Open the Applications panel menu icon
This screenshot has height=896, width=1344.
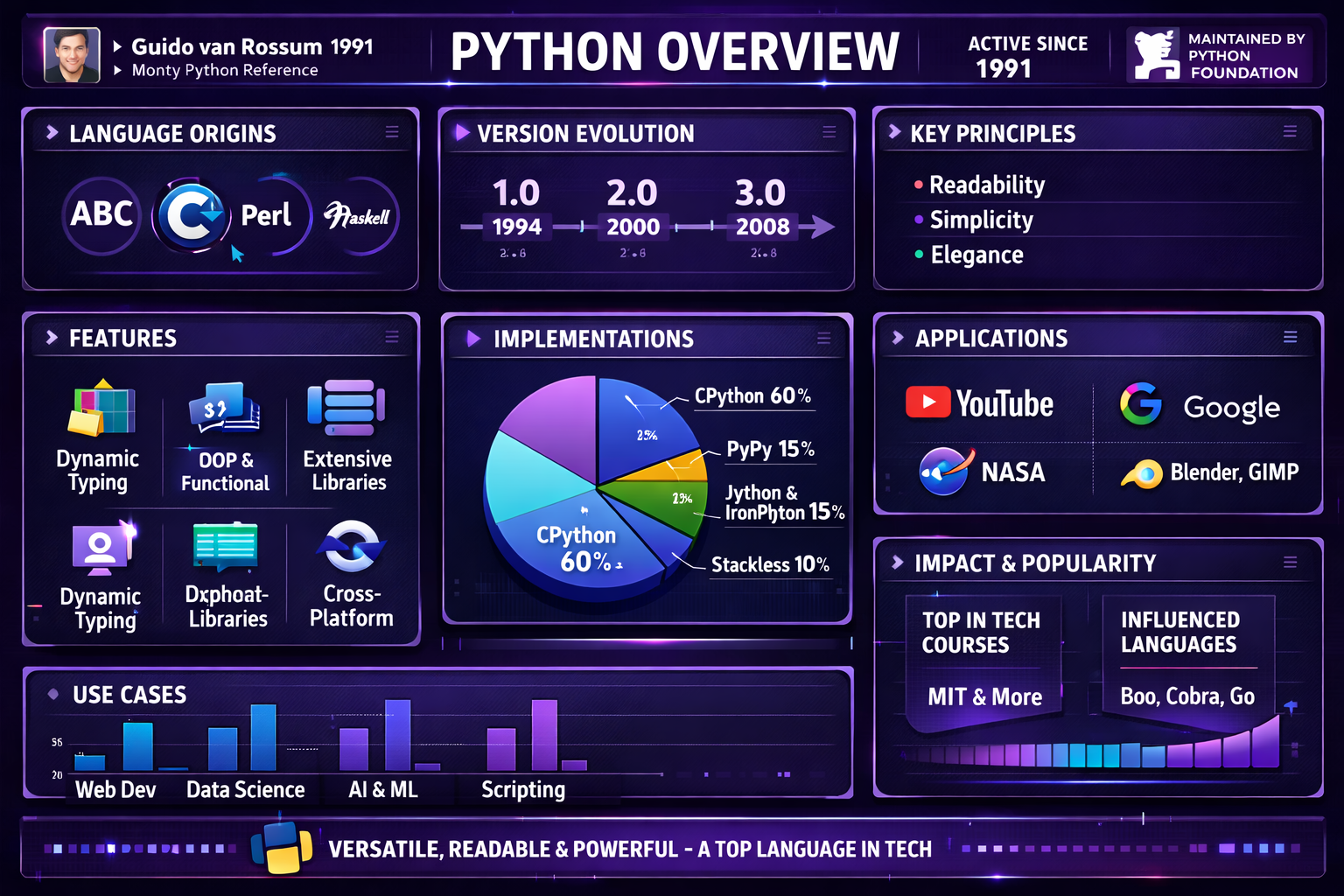[1290, 337]
